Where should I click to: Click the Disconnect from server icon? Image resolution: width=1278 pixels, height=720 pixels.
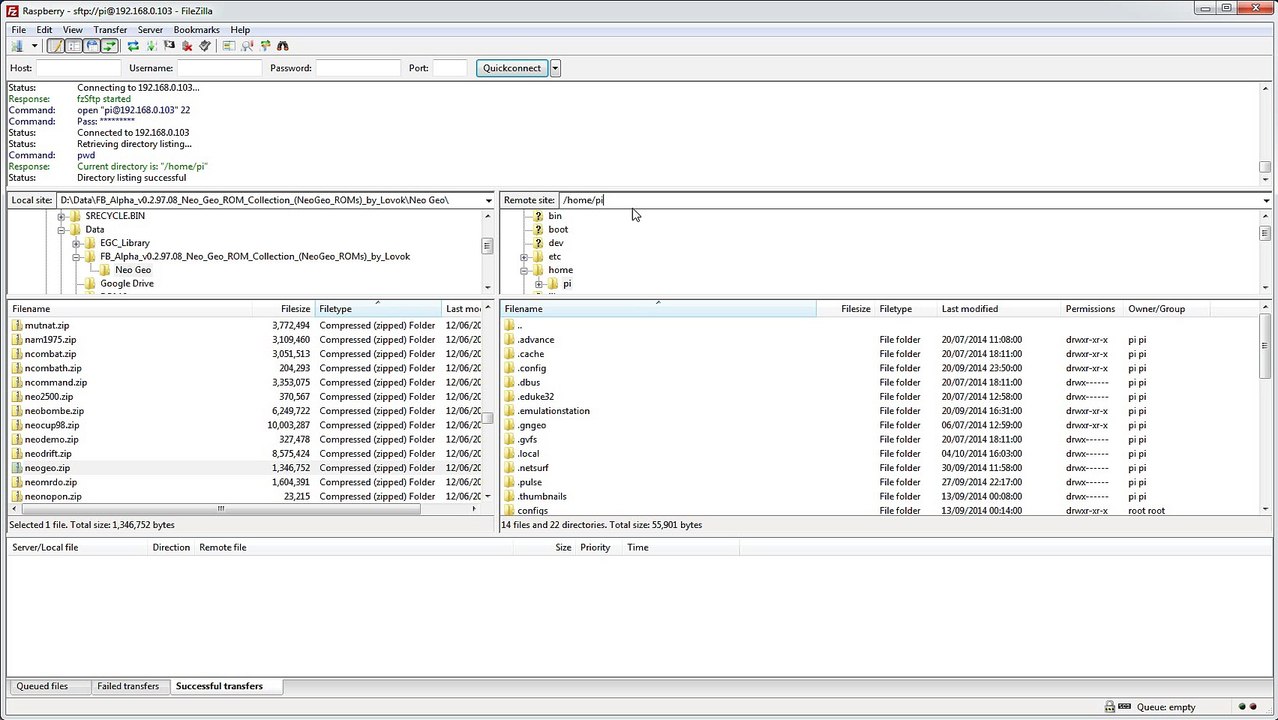(187, 46)
